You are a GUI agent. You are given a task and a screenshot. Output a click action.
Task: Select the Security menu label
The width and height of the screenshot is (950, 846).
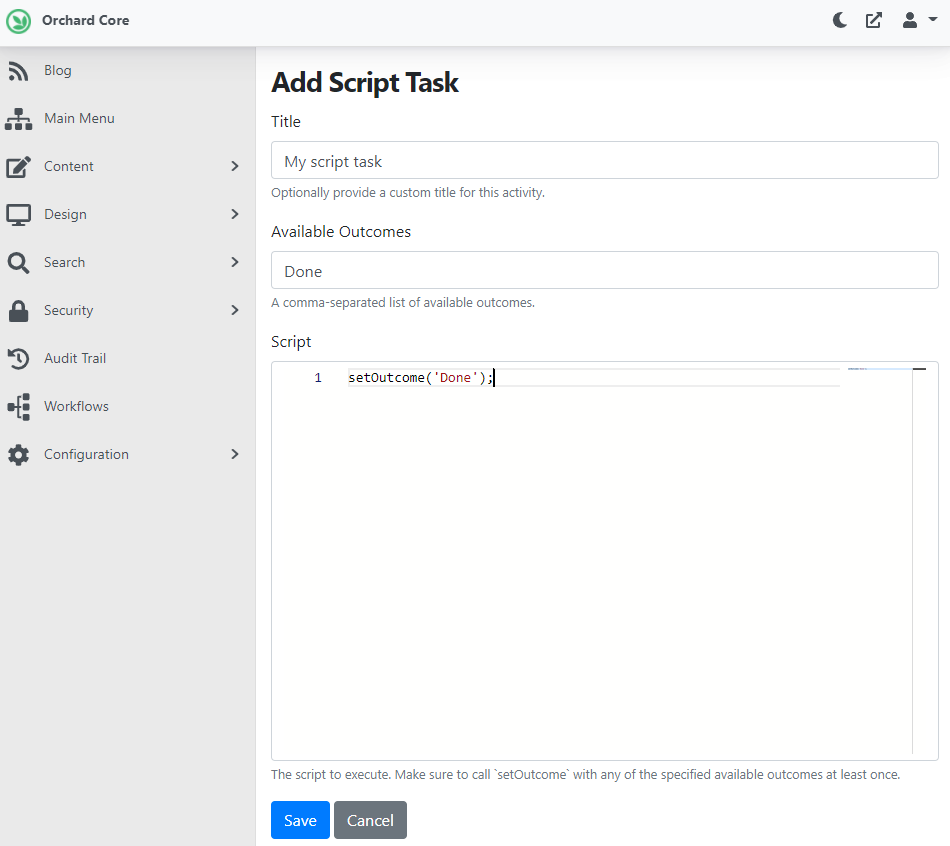tap(68, 310)
